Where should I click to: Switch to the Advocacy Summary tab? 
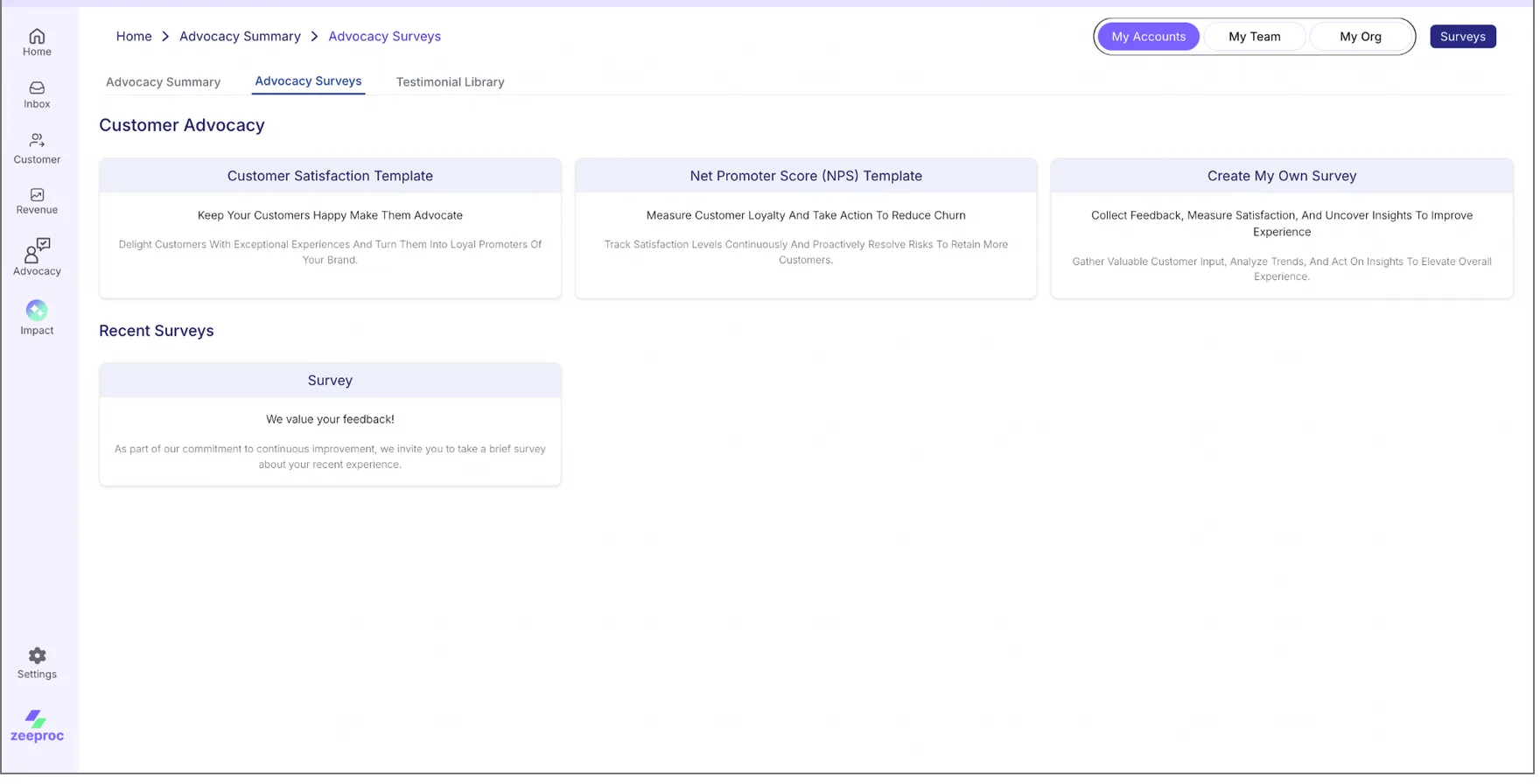click(163, 81)
